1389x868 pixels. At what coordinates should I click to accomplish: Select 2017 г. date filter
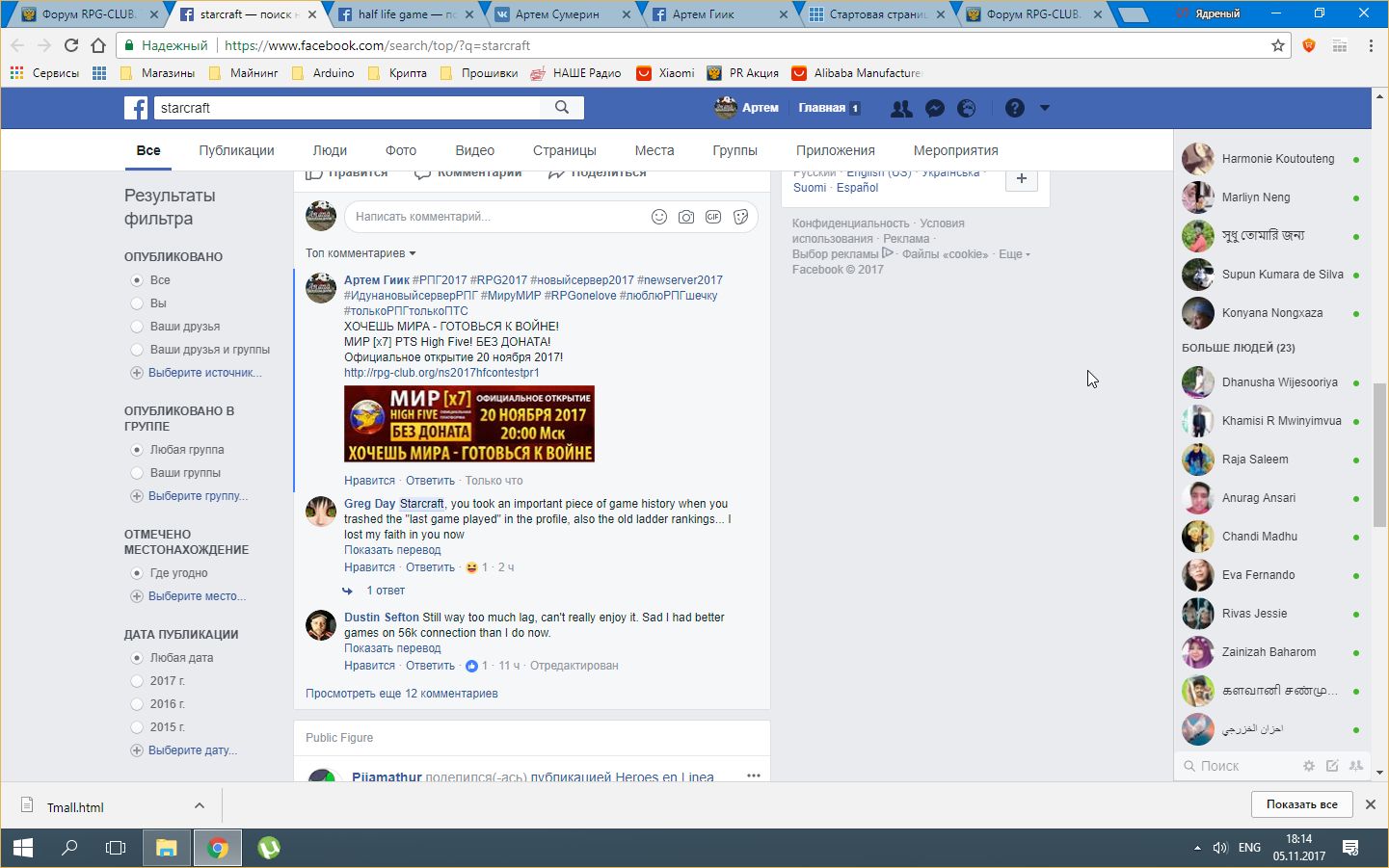[x=137, y=681]
